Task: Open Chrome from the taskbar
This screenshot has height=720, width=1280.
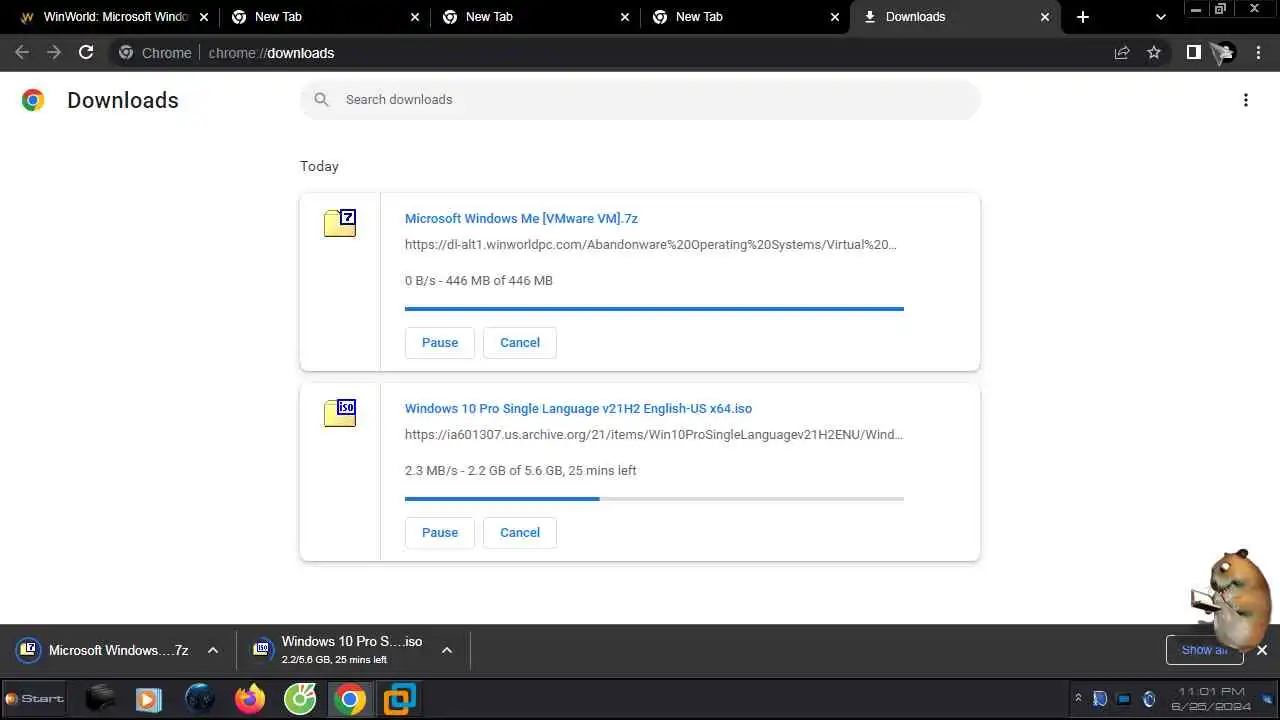Action: click(350, 698)
